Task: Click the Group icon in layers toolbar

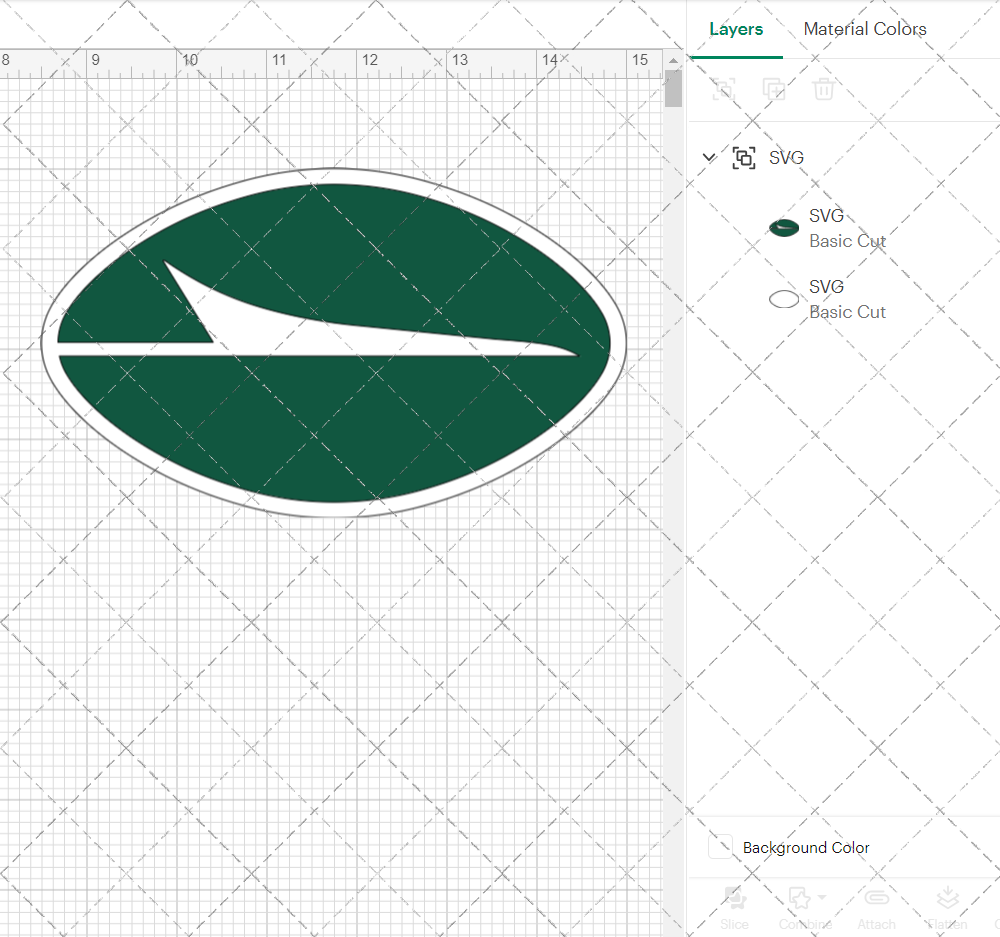Action: click(724, 89)
